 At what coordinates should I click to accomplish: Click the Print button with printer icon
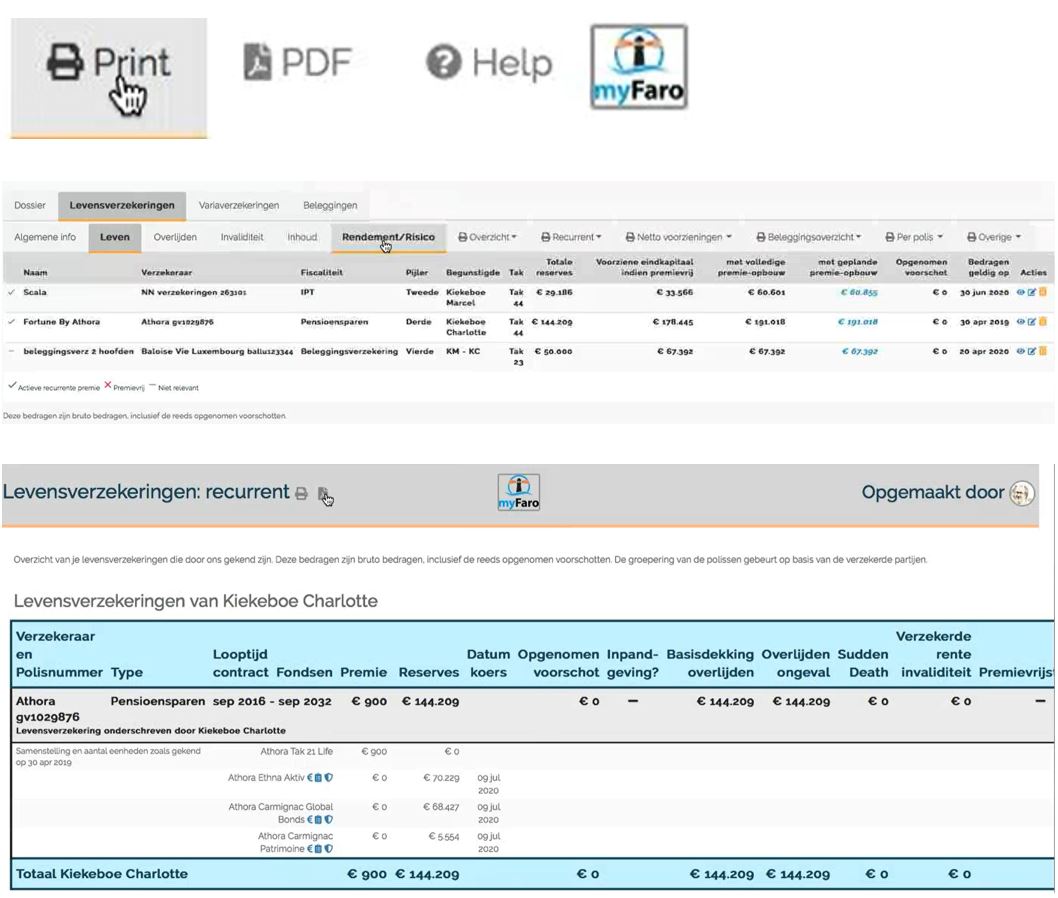[109, 77]
